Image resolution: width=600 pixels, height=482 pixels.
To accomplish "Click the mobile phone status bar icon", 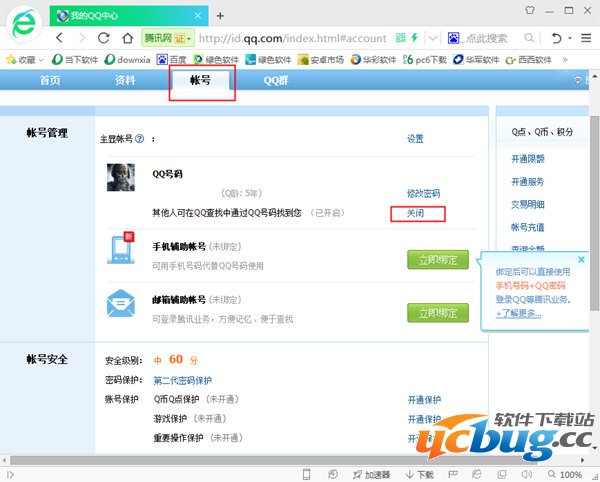I will (307, 475).
